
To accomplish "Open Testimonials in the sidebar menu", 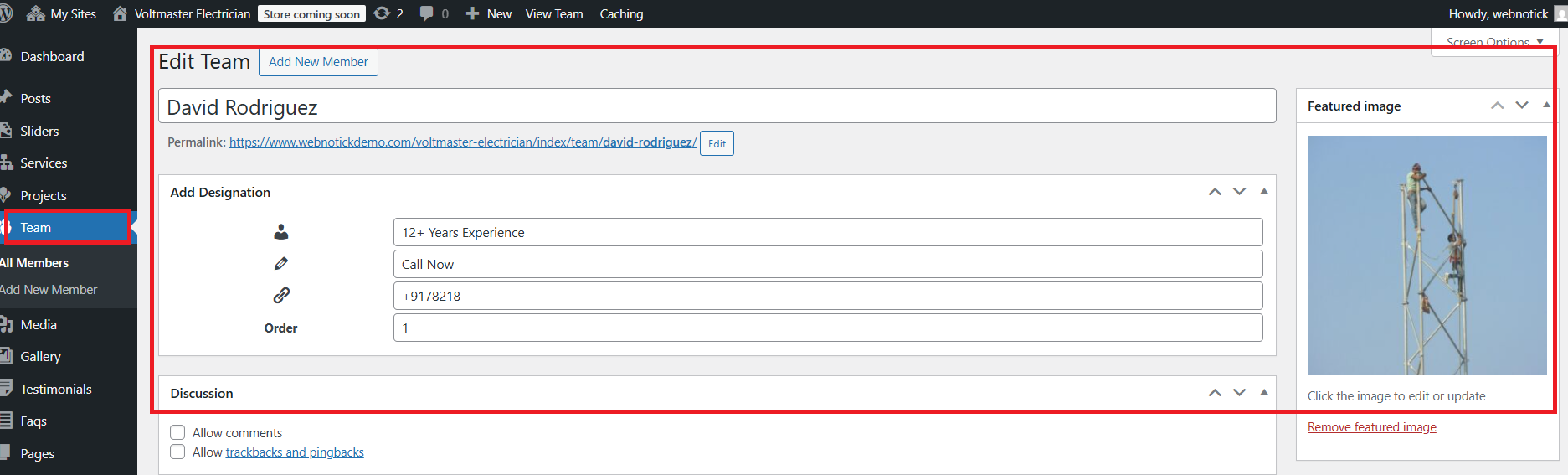I will click(56, 389).
